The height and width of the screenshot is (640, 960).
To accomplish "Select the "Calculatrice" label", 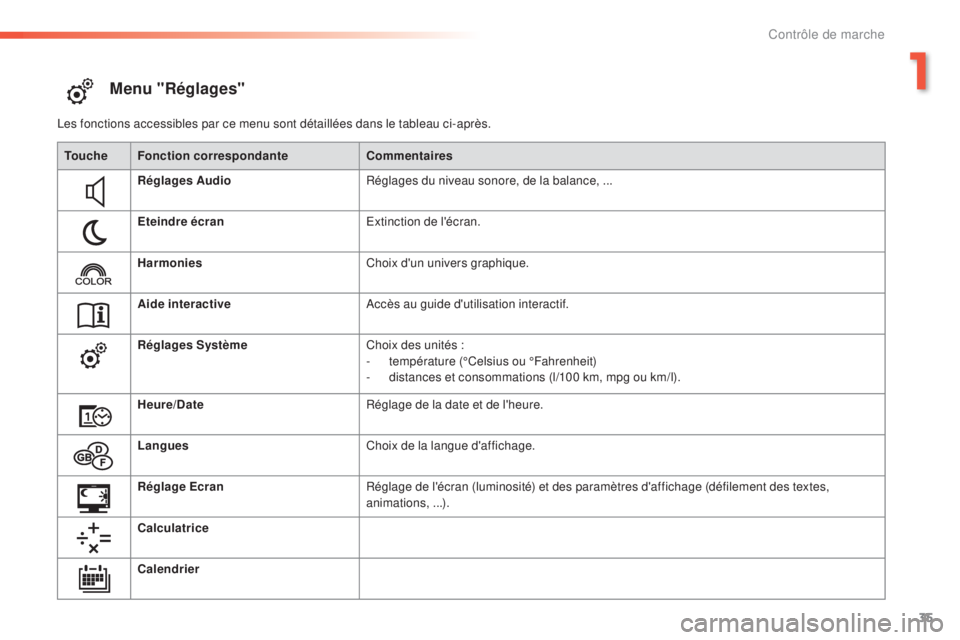I will click(173, 528).
